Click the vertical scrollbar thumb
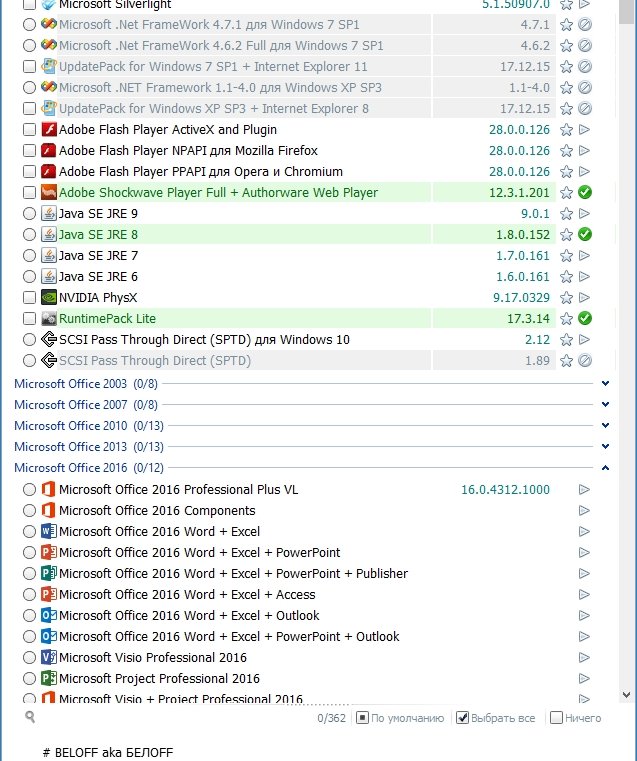This screenshot has height=761, width=637. coord(626,12)
